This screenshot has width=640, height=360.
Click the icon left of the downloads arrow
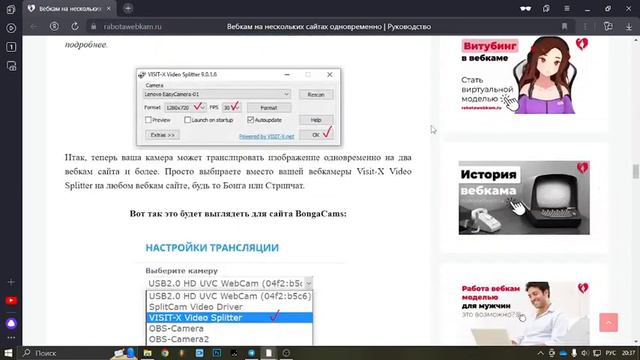608,27
